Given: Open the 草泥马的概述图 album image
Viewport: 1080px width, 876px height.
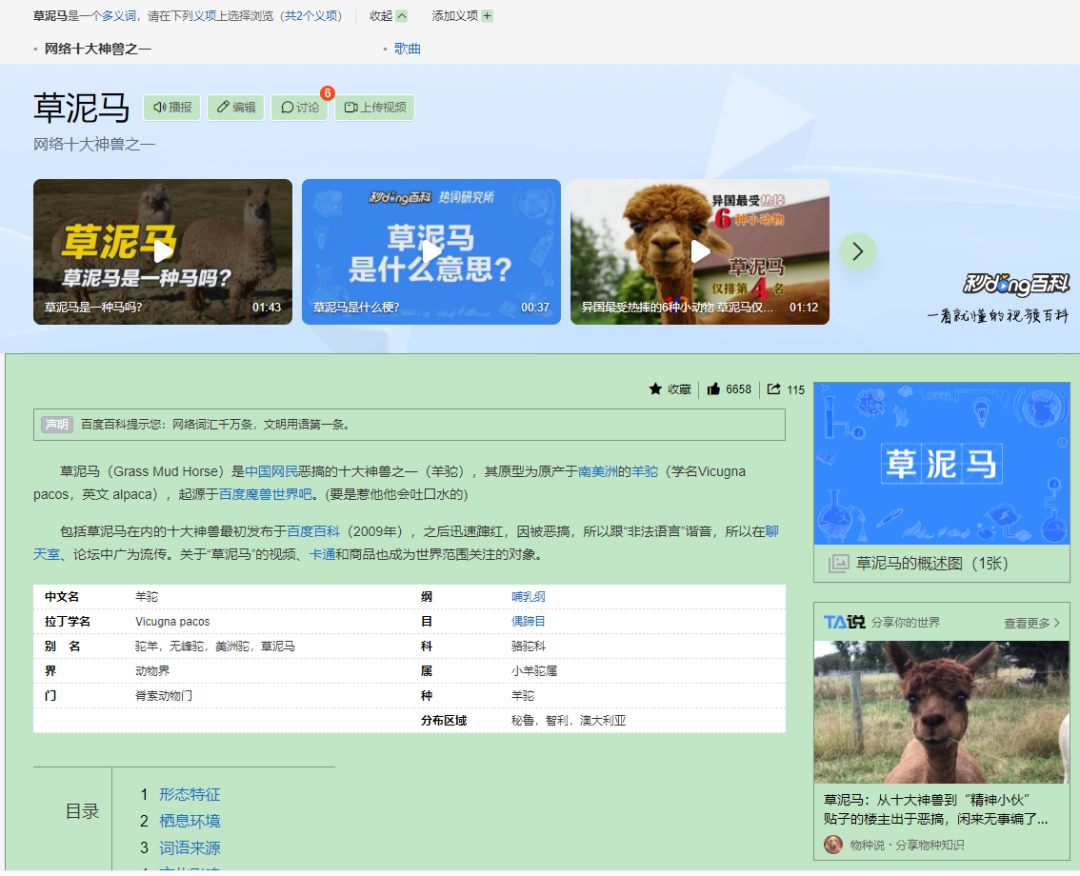Looking at the screenshot, I should pyautogui.click(x=942, y=463).
